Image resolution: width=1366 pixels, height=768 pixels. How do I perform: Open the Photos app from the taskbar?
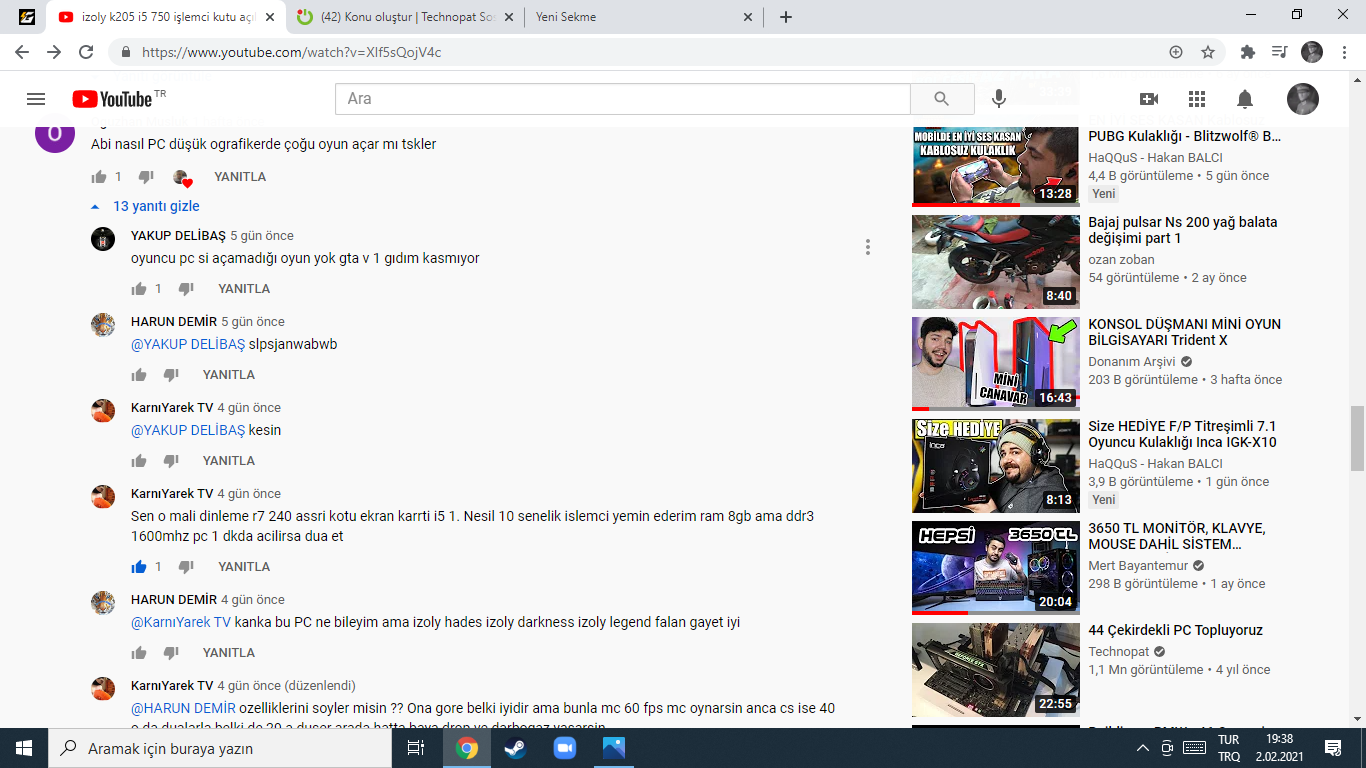pyautogui.click(x=614, y=748)
